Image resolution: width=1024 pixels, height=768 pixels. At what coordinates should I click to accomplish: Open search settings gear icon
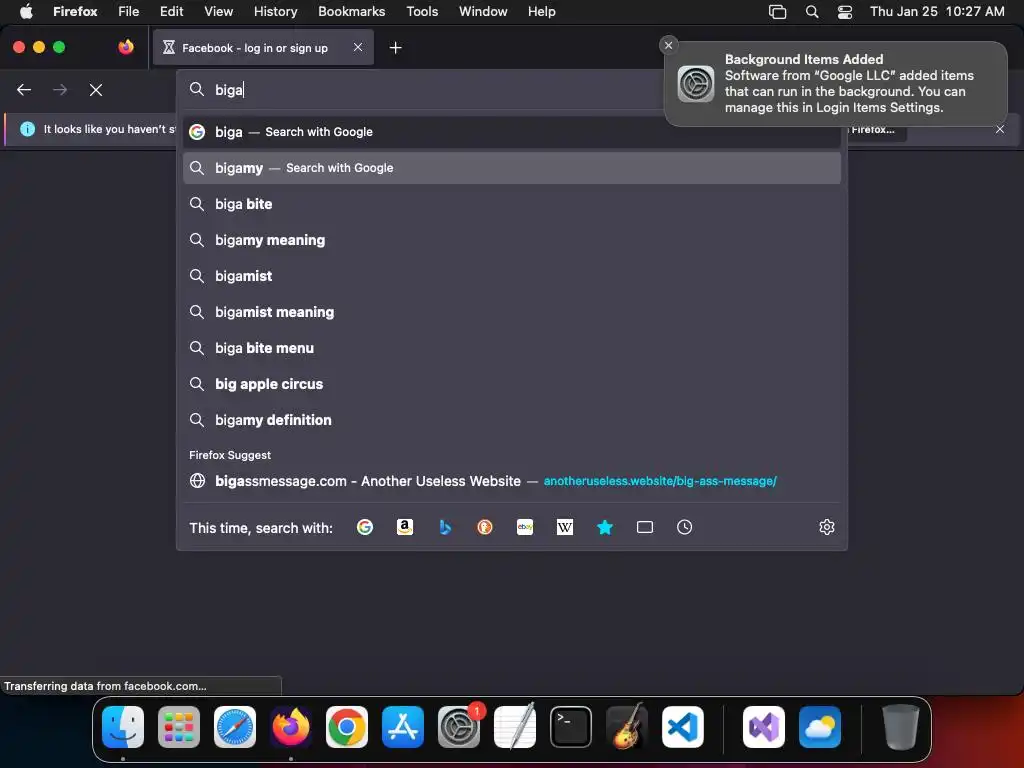827,527
